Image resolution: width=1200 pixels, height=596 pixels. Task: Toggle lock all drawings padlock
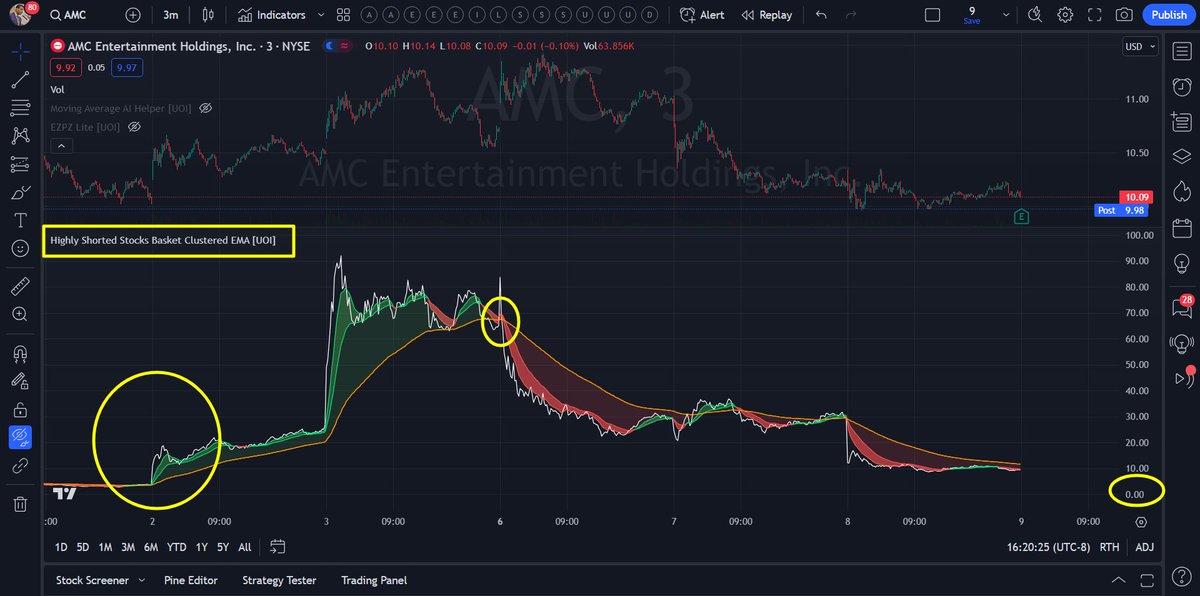(x=20, y=409)
